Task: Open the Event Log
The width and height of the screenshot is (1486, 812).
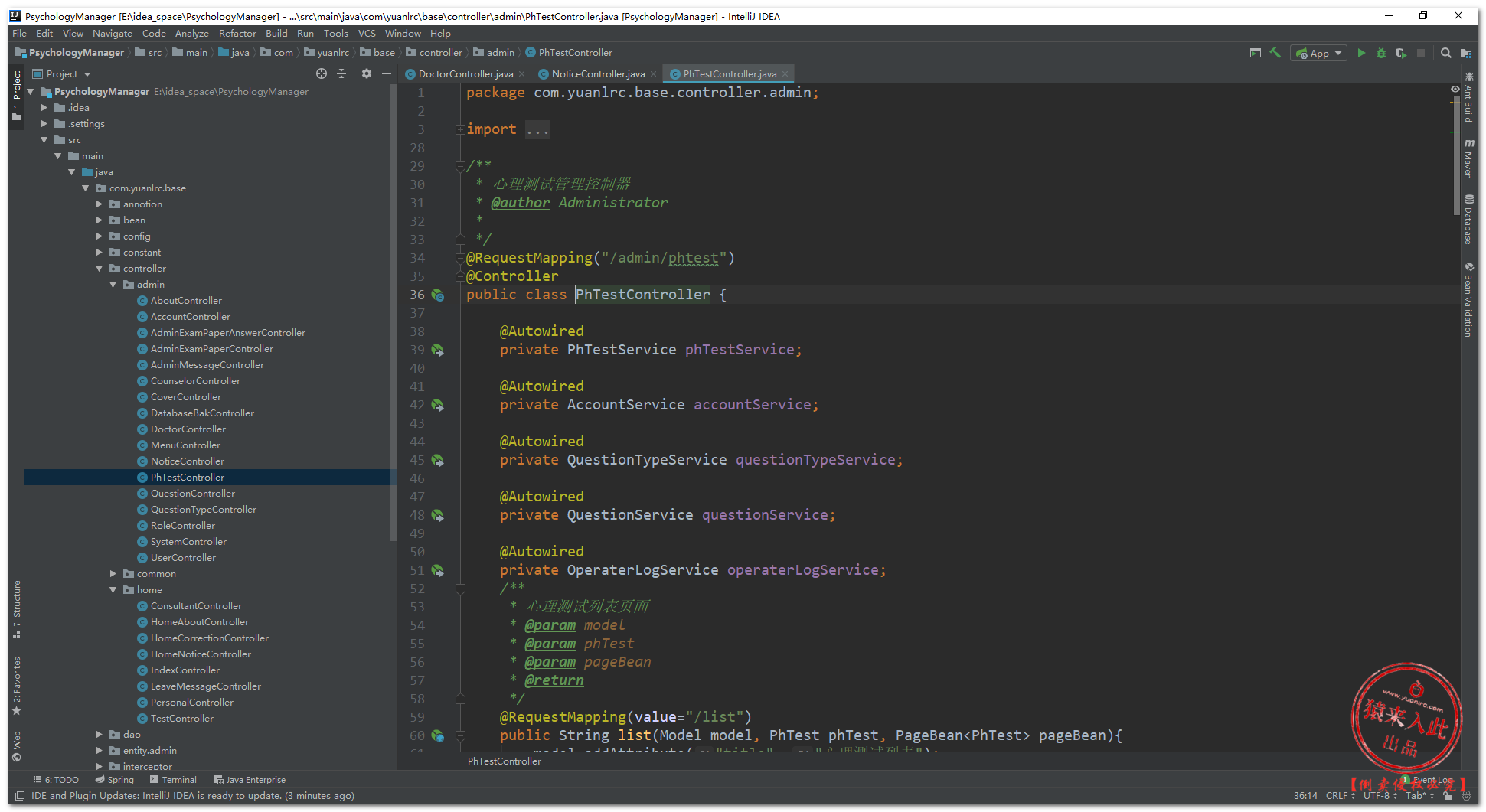Action: (x=1427, y=780)
